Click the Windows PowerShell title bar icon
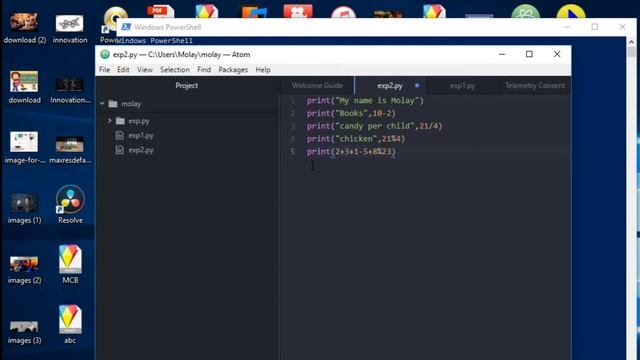 [126, 27]
